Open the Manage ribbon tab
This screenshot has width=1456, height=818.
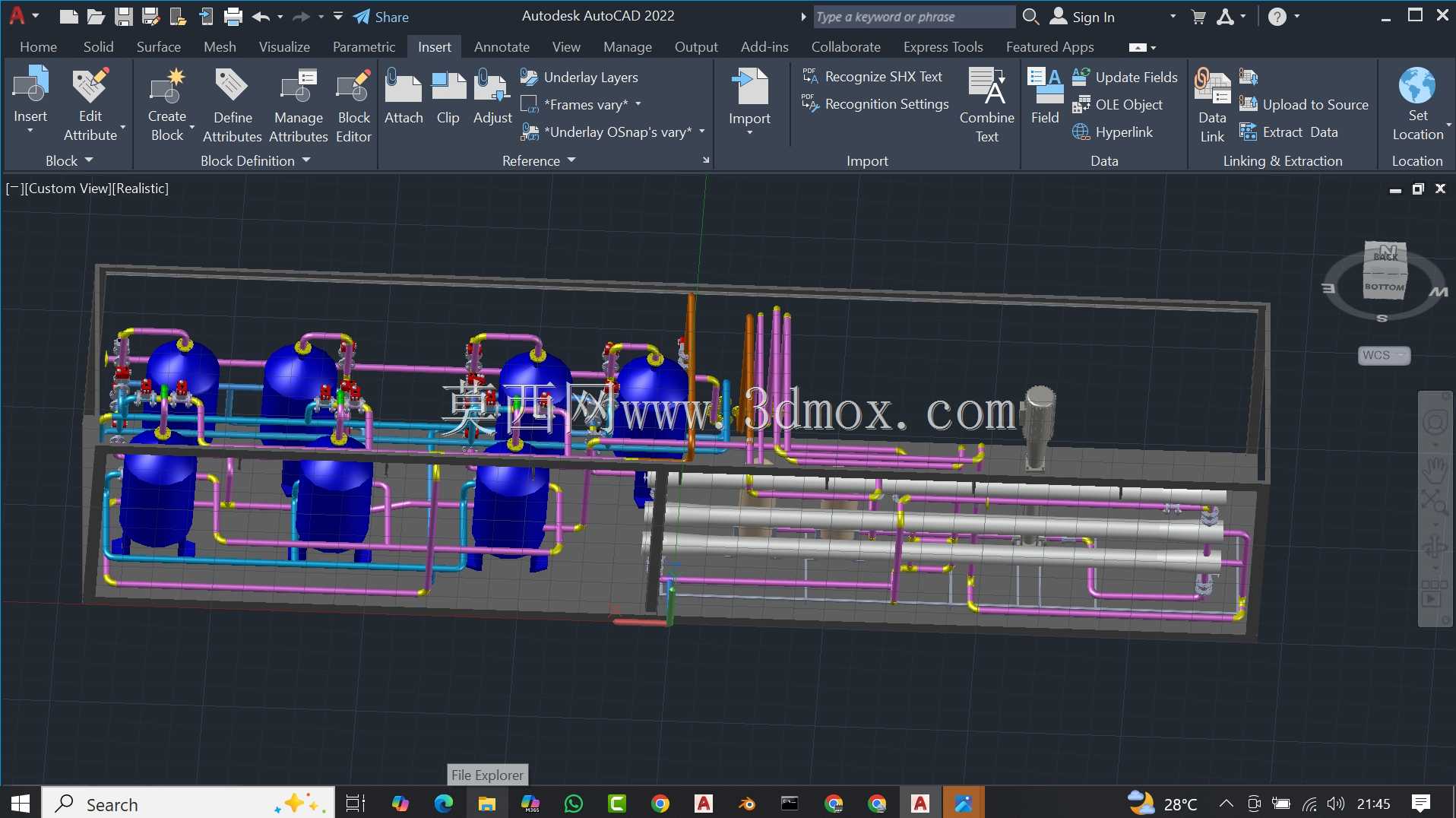[628, 46]
